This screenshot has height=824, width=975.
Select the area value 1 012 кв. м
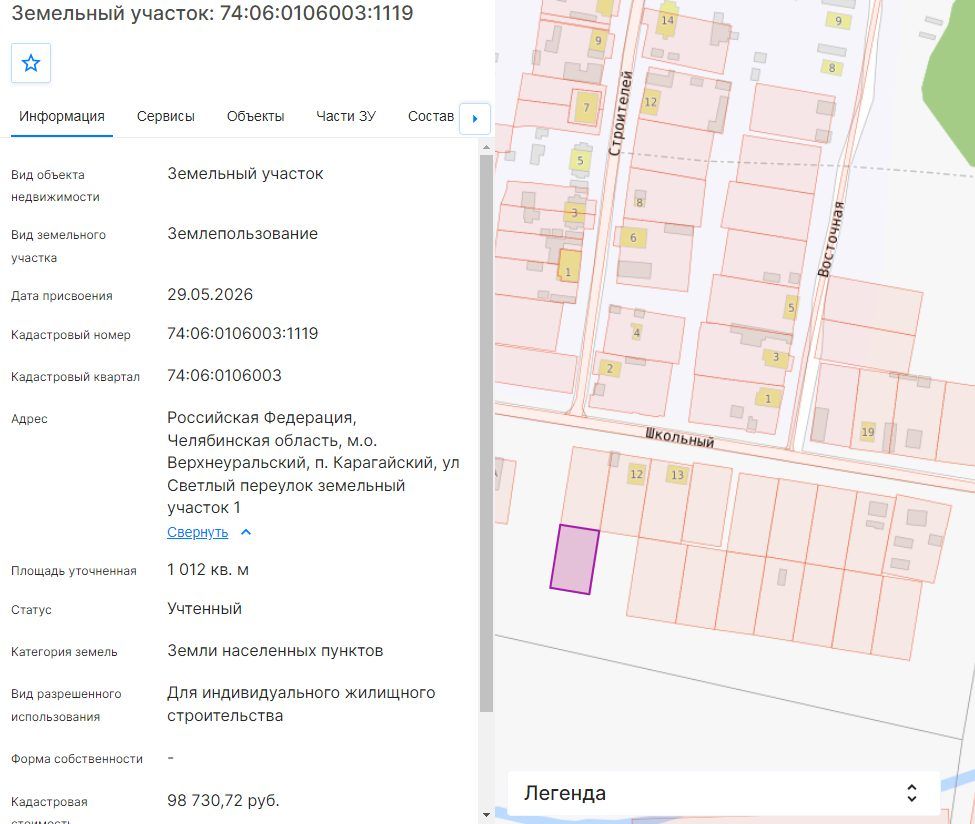(x=208, y=570)
